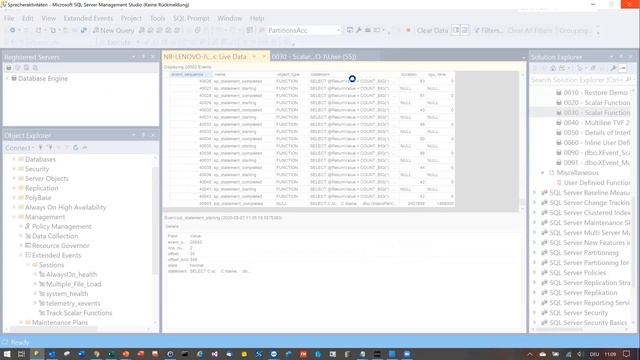Viewport: 640px width, 360px height.
Task: Open the Filters dialog button
Action: 489,30
